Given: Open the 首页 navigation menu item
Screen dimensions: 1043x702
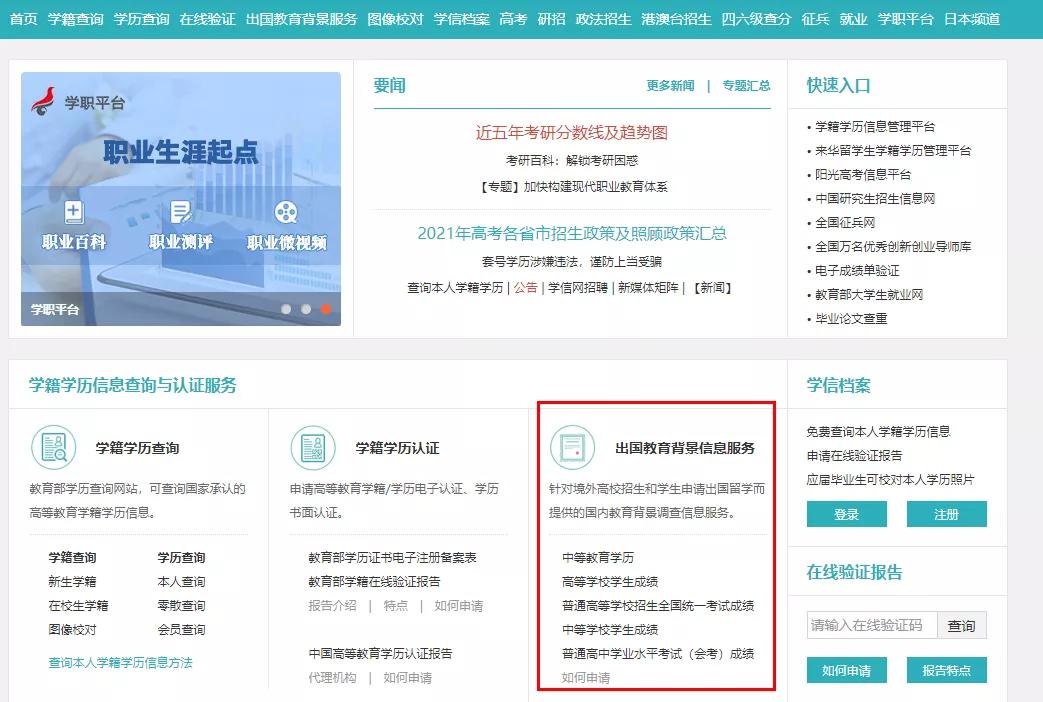Looking at the screenshot, I should pyautogui.click(x=21, y=18).
